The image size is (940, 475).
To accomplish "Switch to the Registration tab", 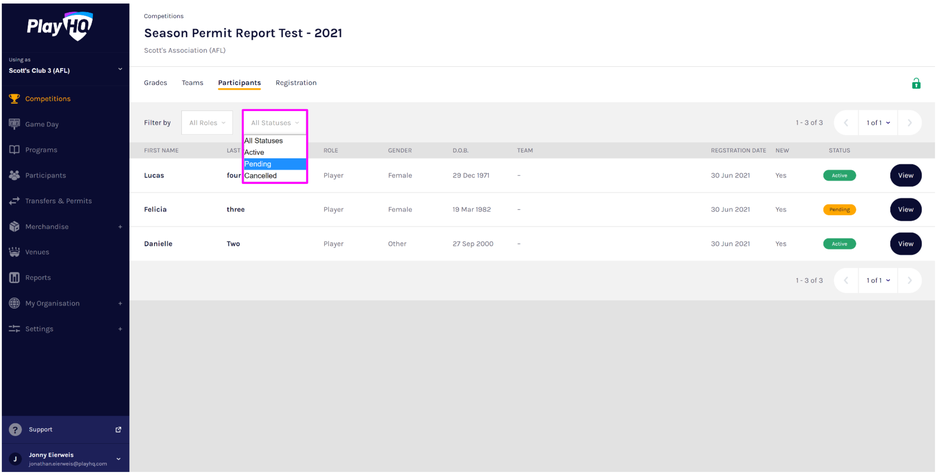I will tap(296, 83).
